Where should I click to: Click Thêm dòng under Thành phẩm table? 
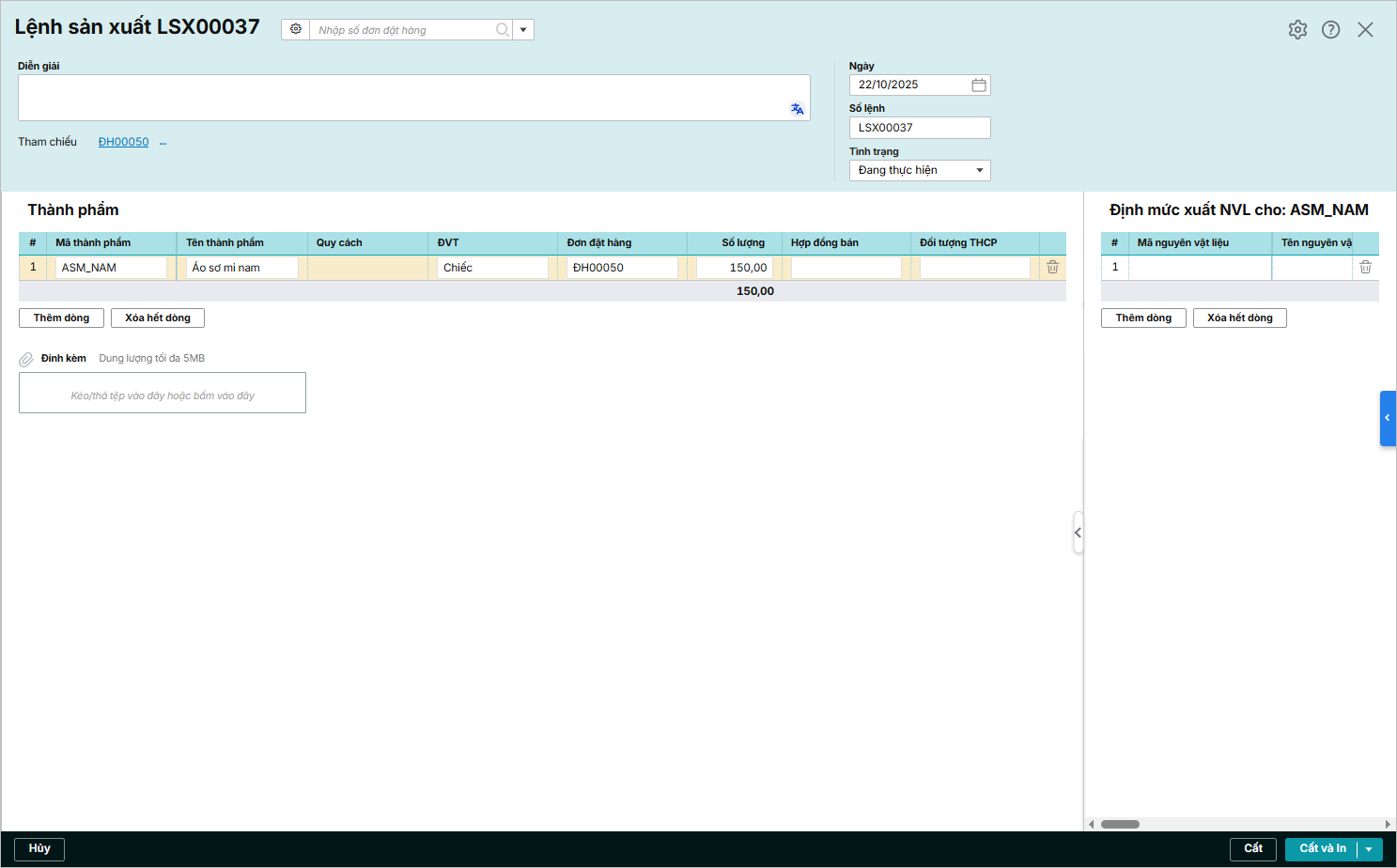coord(61,318)
